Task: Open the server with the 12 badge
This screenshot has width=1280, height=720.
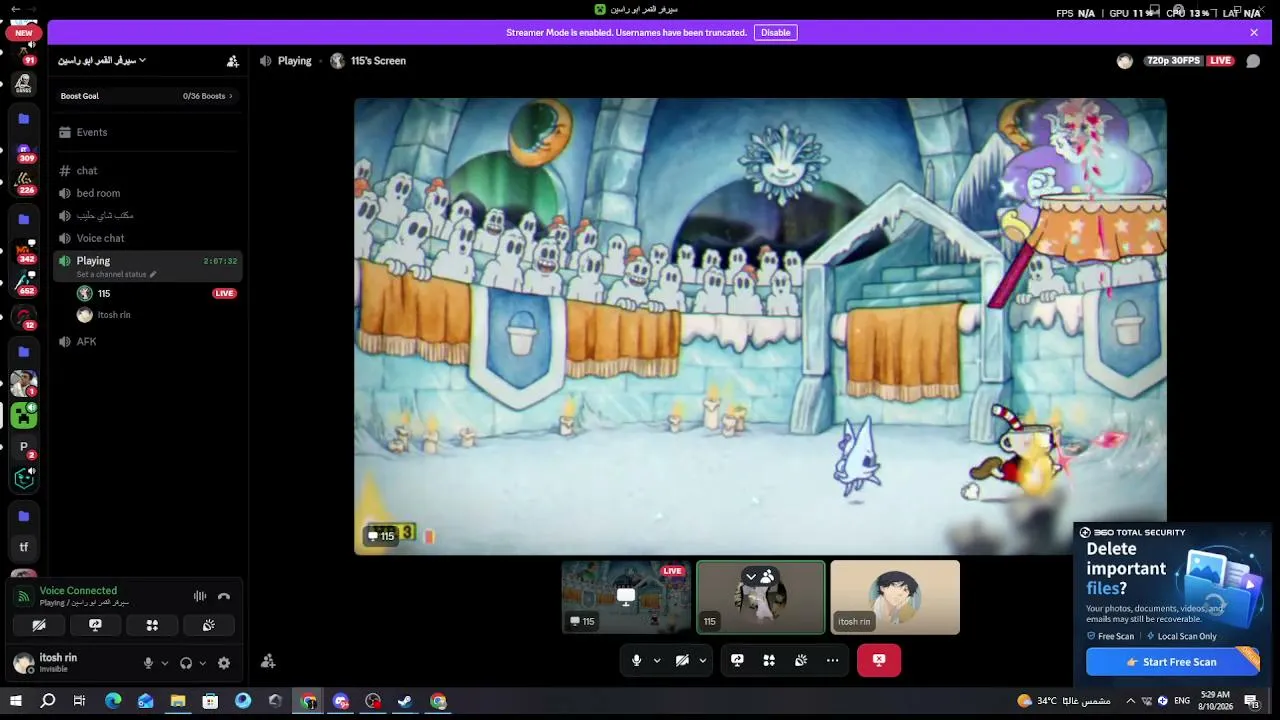Action: [24, 318]
